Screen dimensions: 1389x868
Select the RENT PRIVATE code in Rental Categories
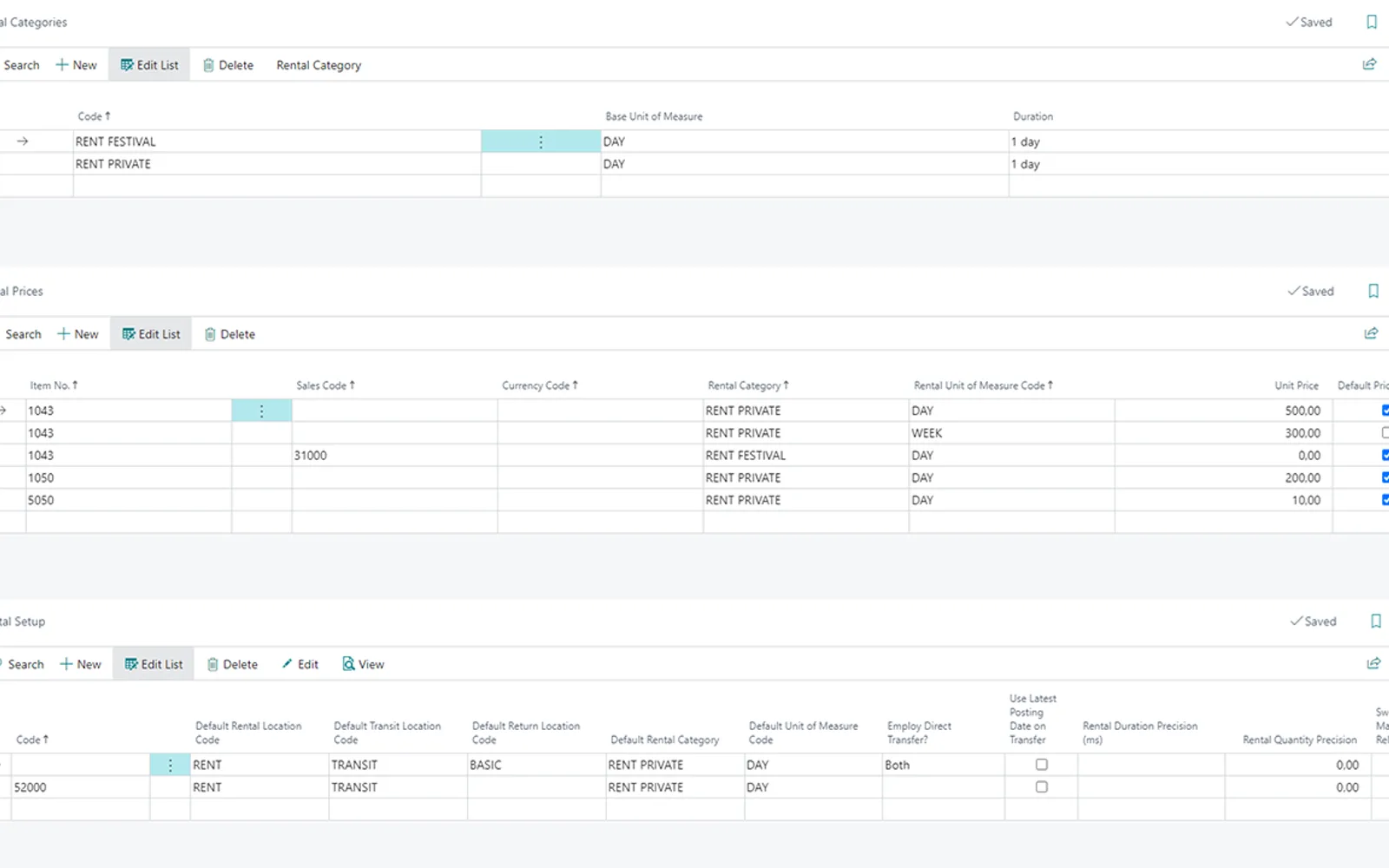click(x=277, y=164)
